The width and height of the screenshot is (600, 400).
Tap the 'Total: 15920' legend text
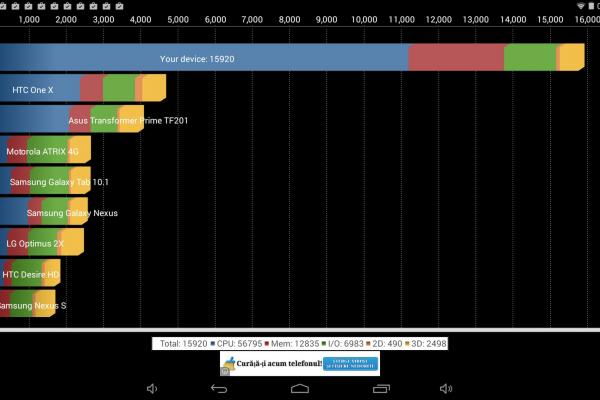[x=184, y=344]
